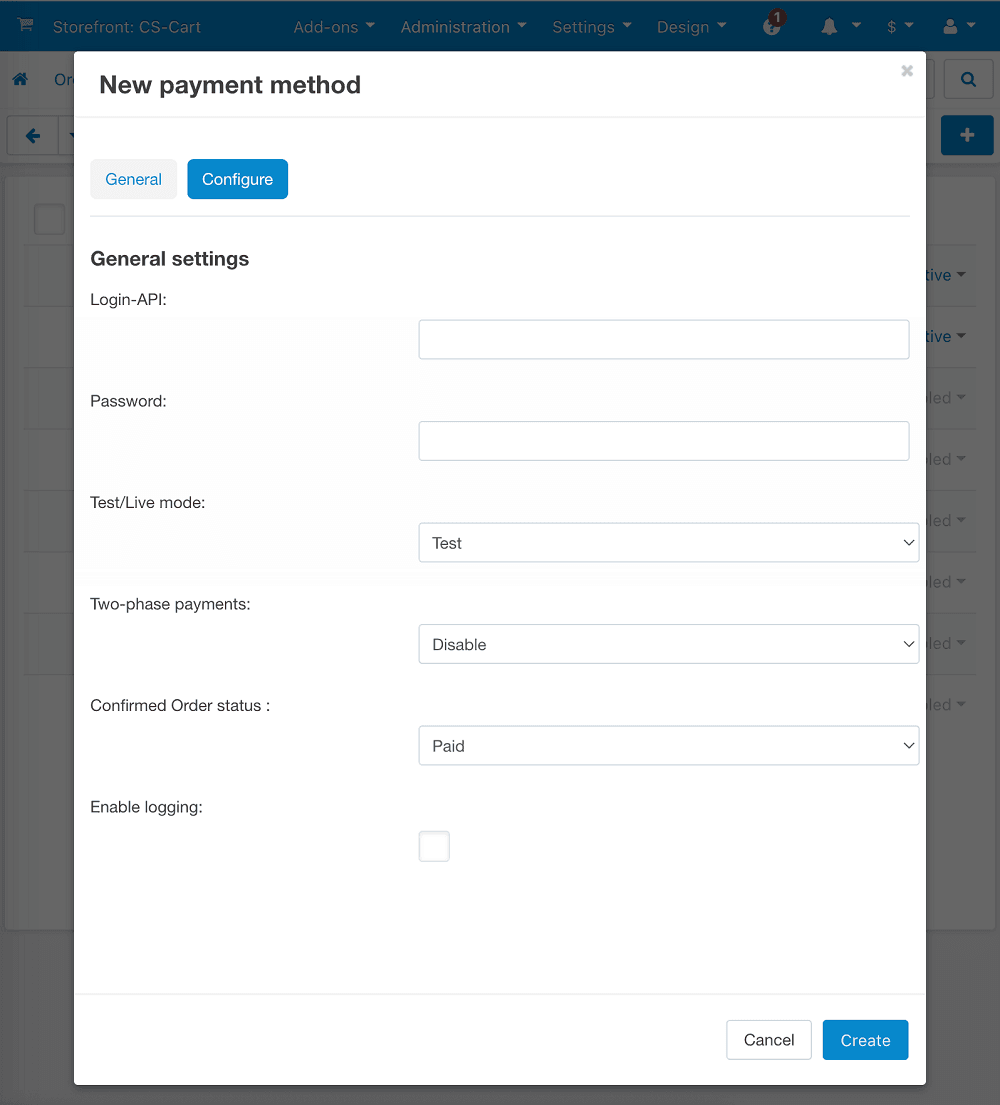This screenshot has width=1000, height=1105.
Task: Enable the logging checkbox
Action: coord(434,846)
